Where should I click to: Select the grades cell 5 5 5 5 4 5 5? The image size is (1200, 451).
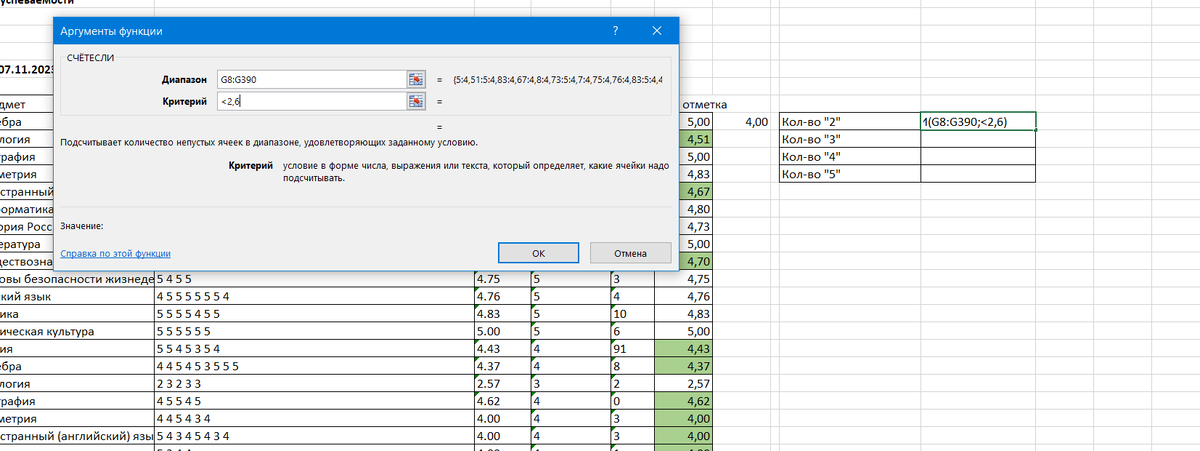(314, 314)
